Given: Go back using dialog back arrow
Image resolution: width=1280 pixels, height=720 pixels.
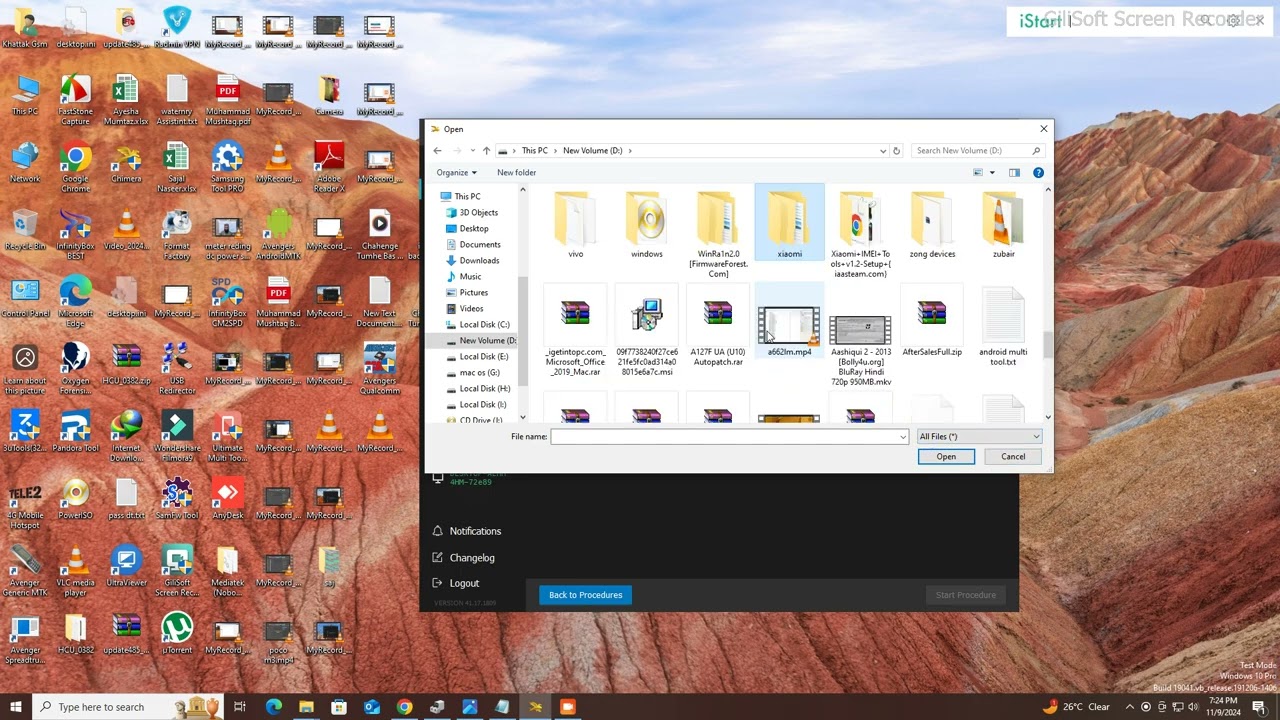Looking at the screenshot, I should 437,151.
